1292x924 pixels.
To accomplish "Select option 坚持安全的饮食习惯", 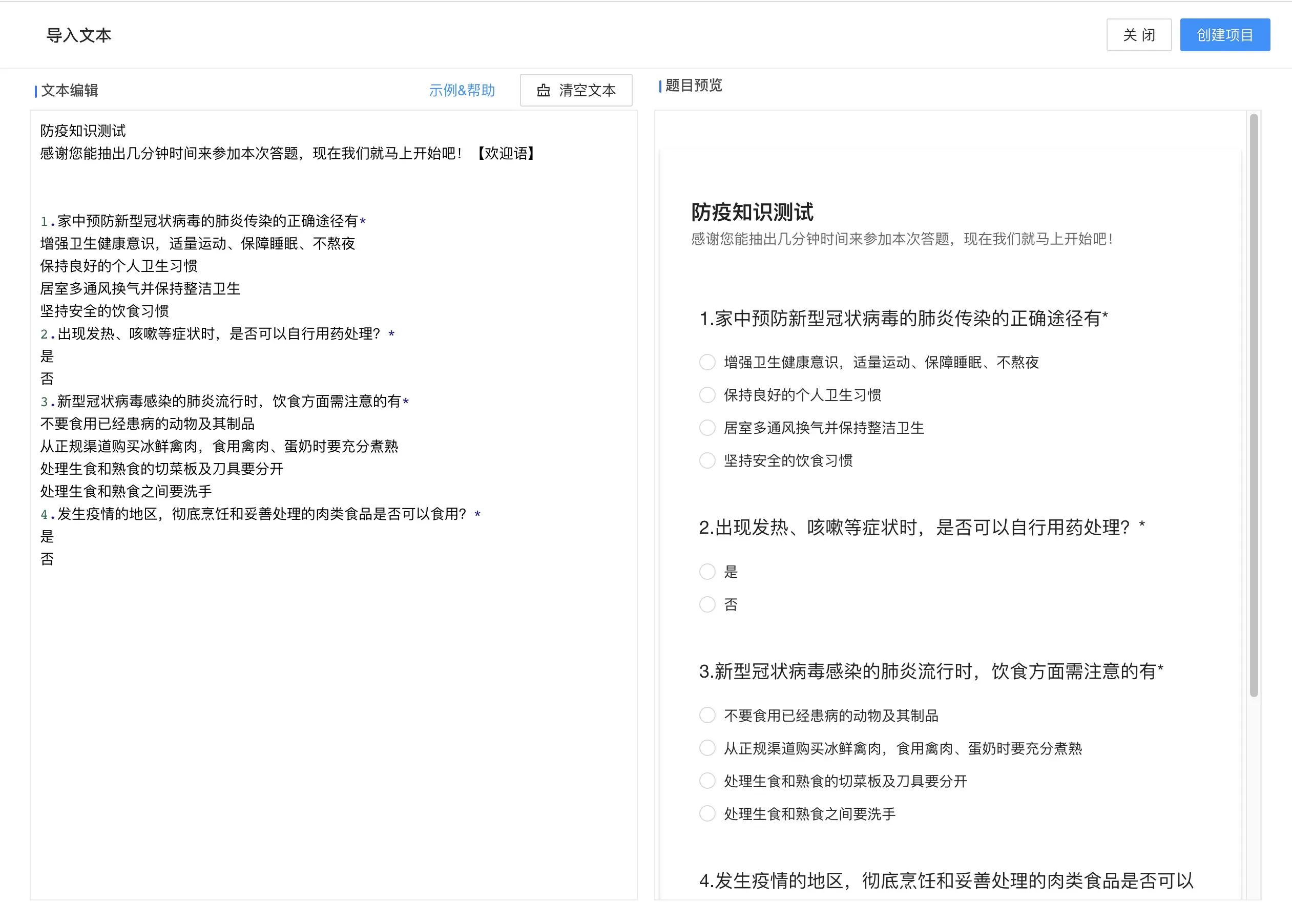I will pos(707,461).
